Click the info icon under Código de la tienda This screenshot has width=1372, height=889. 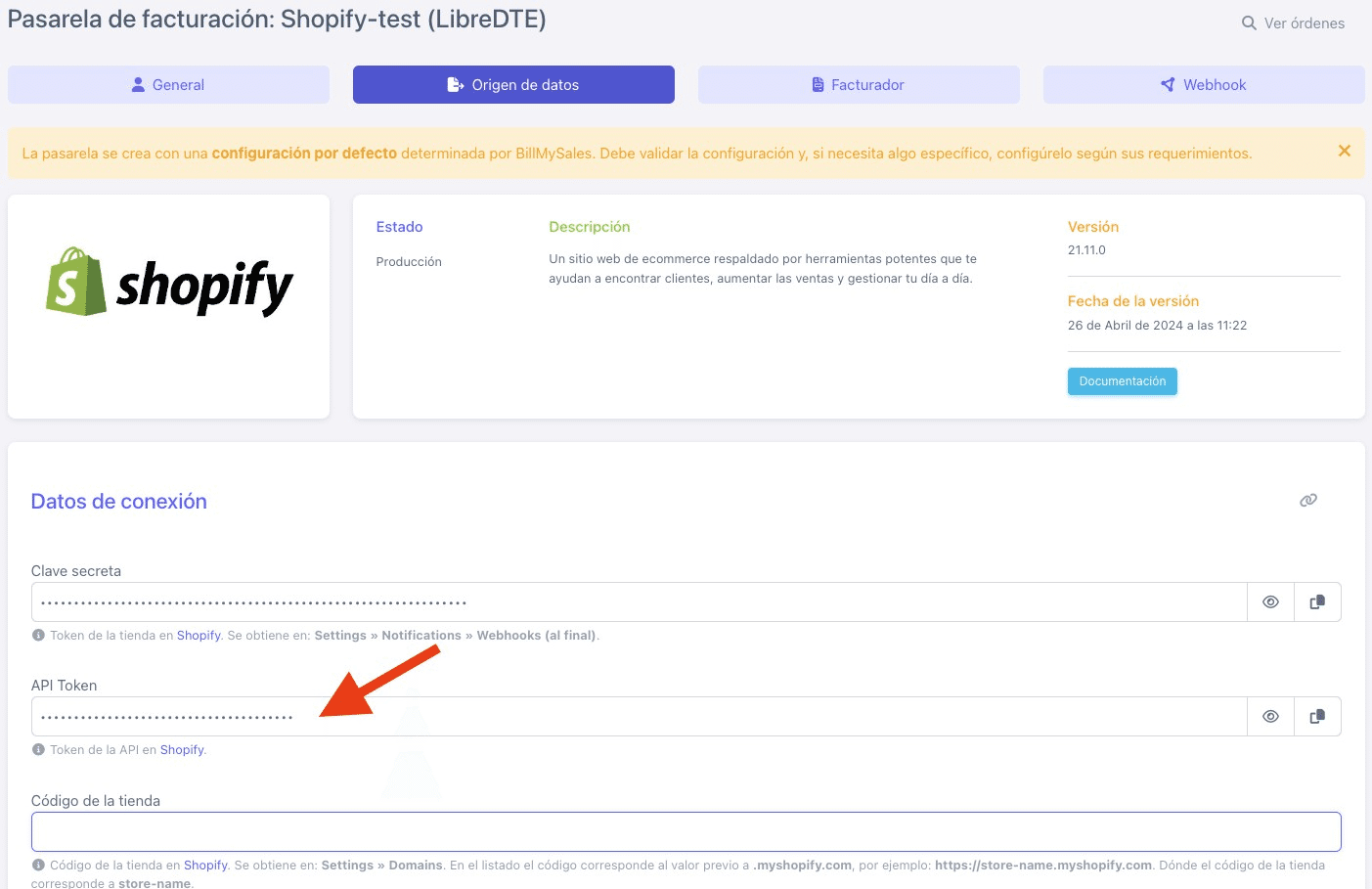click(37, 865)
